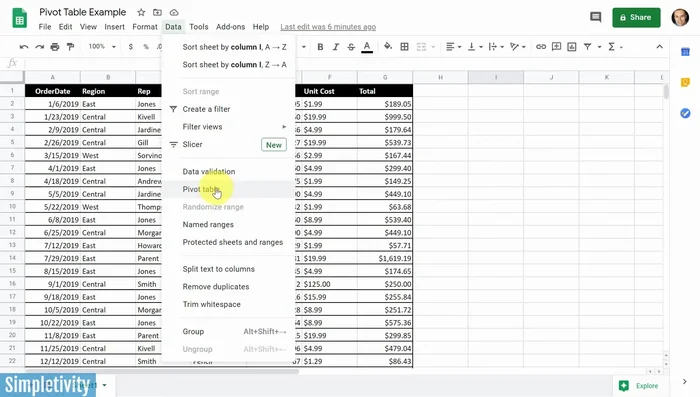Click the Create a filter toolbar icon

[588, 46]
